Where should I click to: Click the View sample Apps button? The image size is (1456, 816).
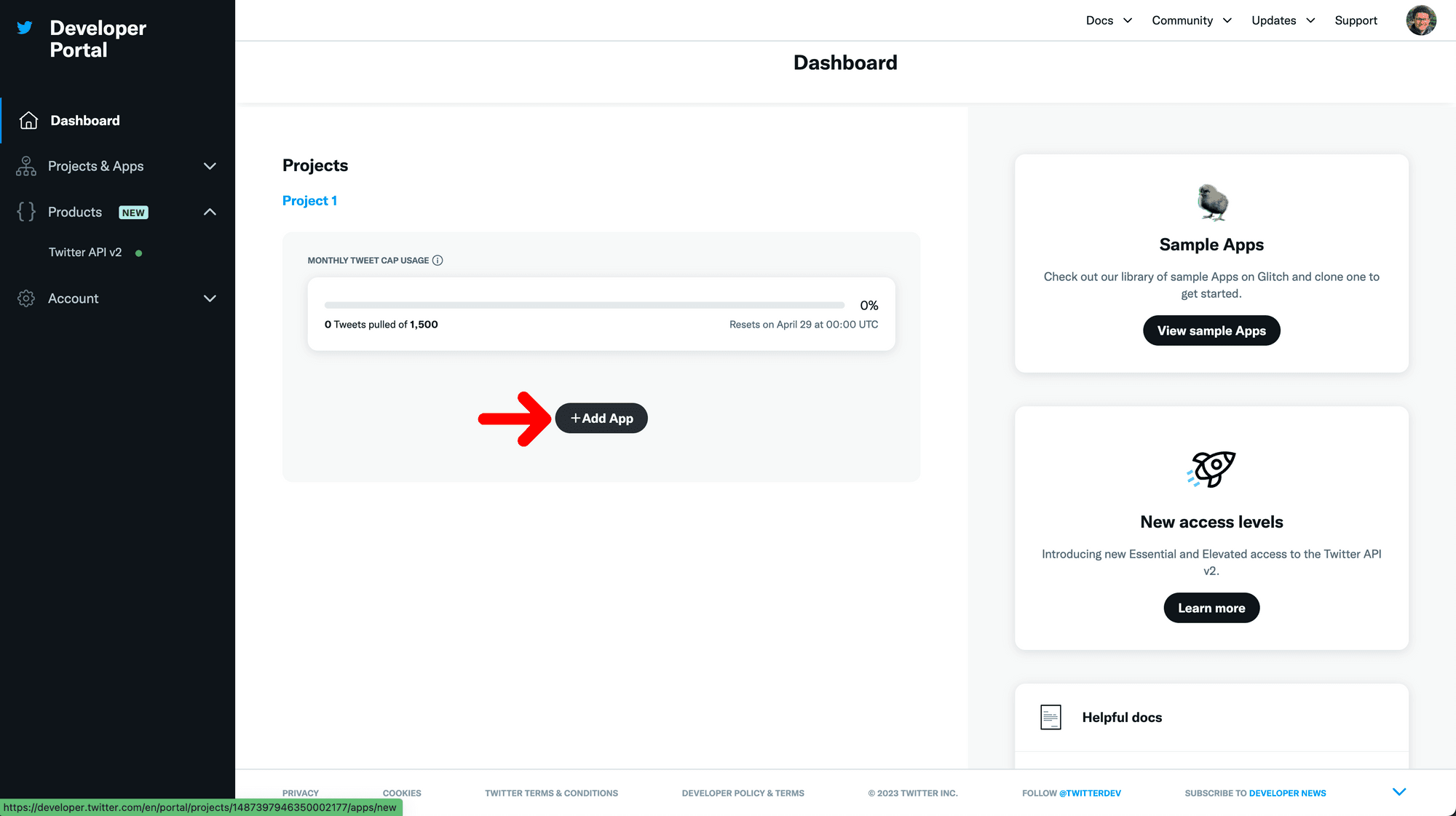[1211, 330]
